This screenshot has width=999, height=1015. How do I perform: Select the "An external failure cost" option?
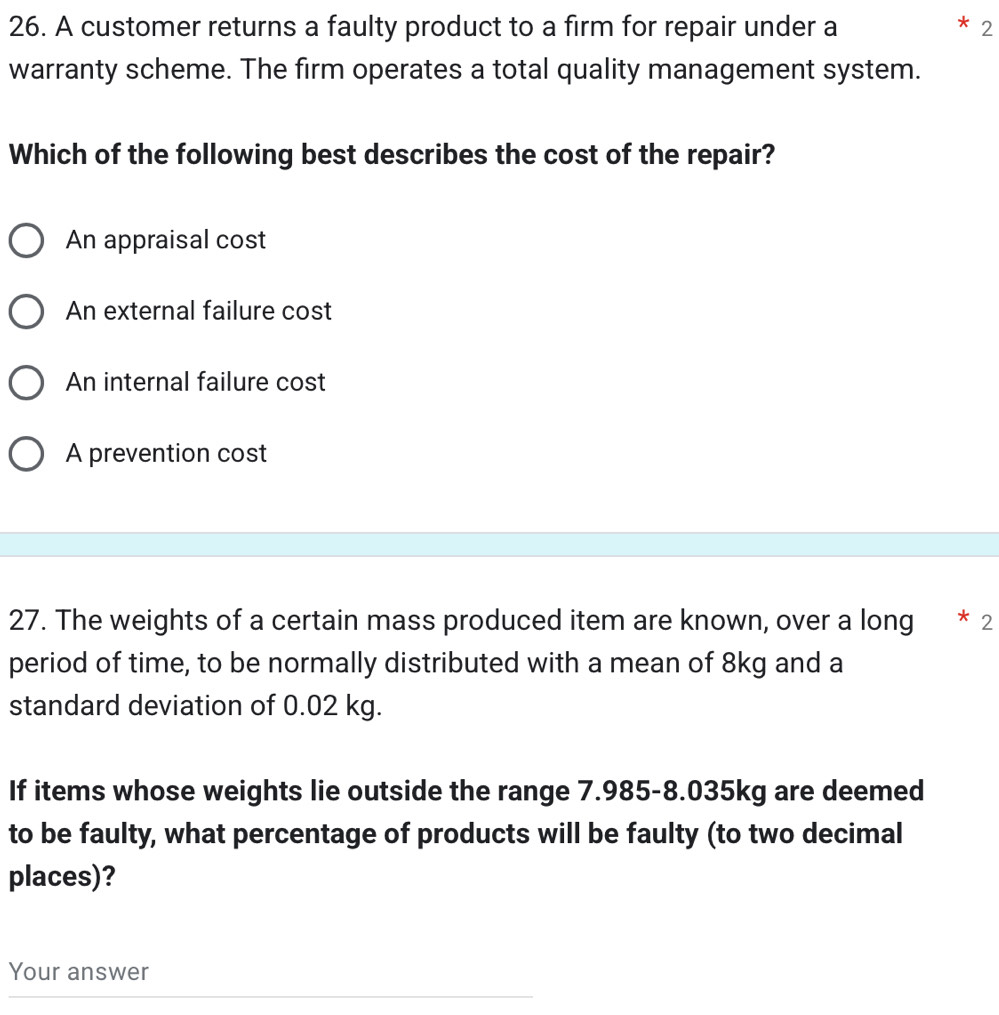[25, 311]
